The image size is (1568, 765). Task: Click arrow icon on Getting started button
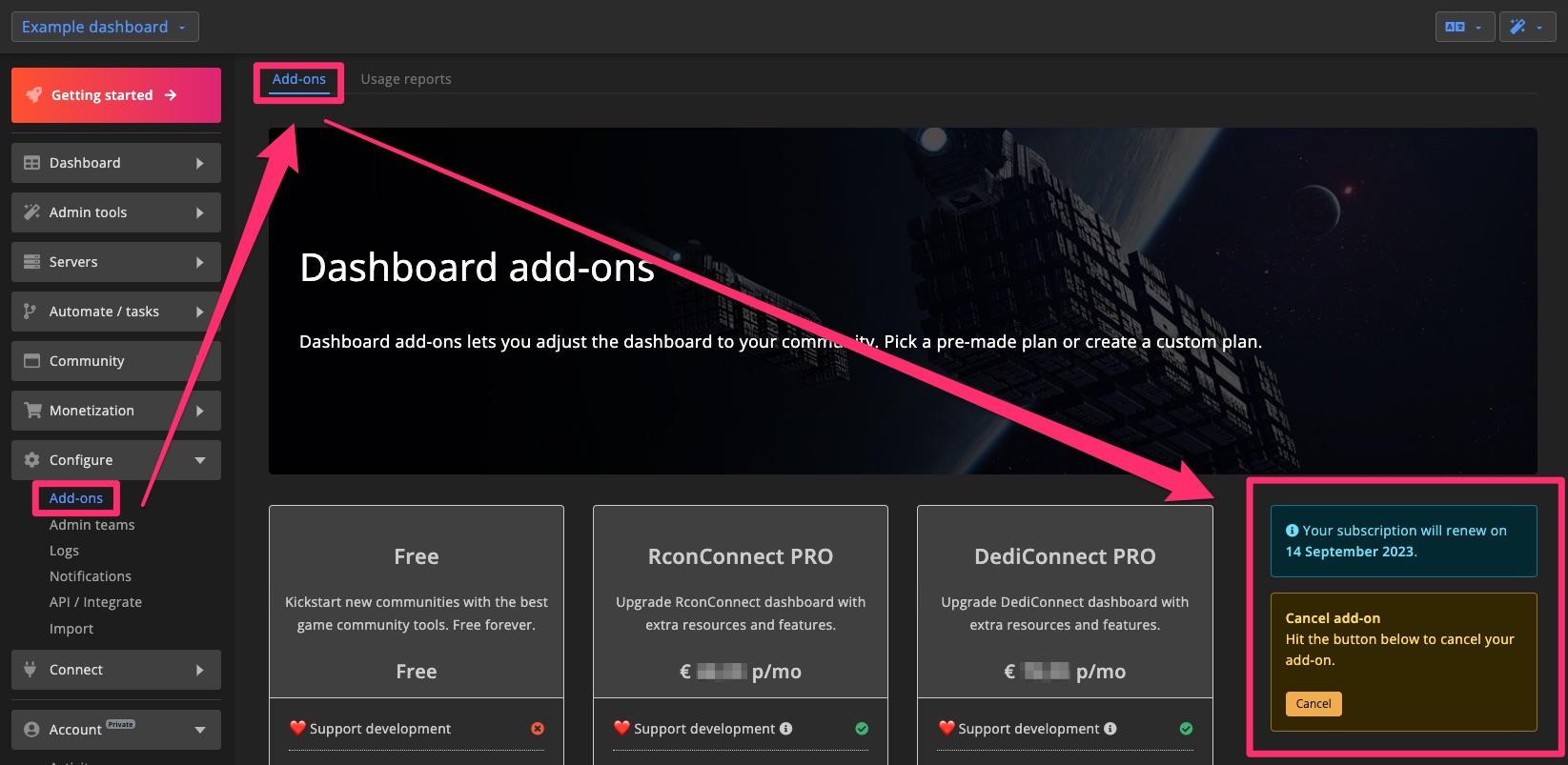pyautogui.click(x=171, y=95)
